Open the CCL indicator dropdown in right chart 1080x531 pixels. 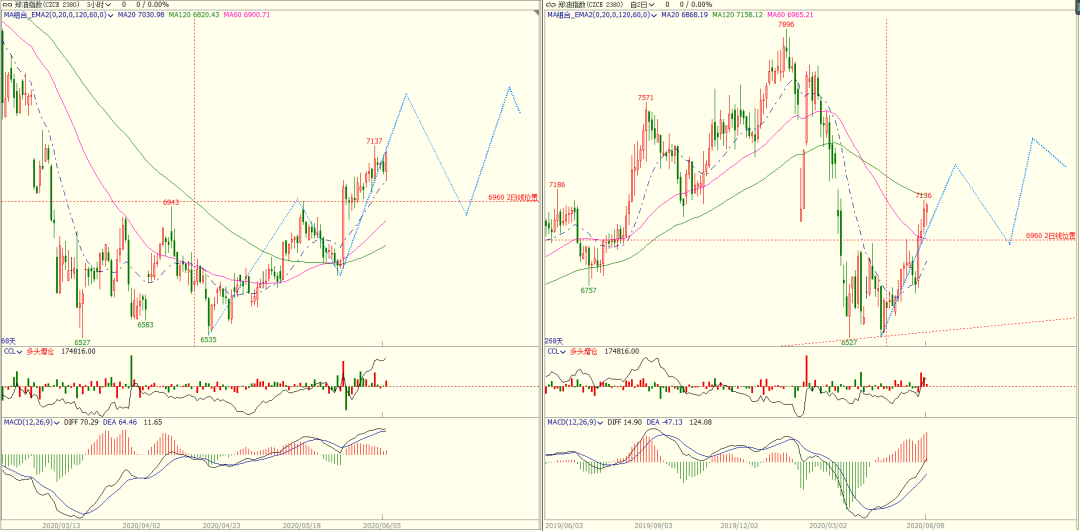click(564, 351)
